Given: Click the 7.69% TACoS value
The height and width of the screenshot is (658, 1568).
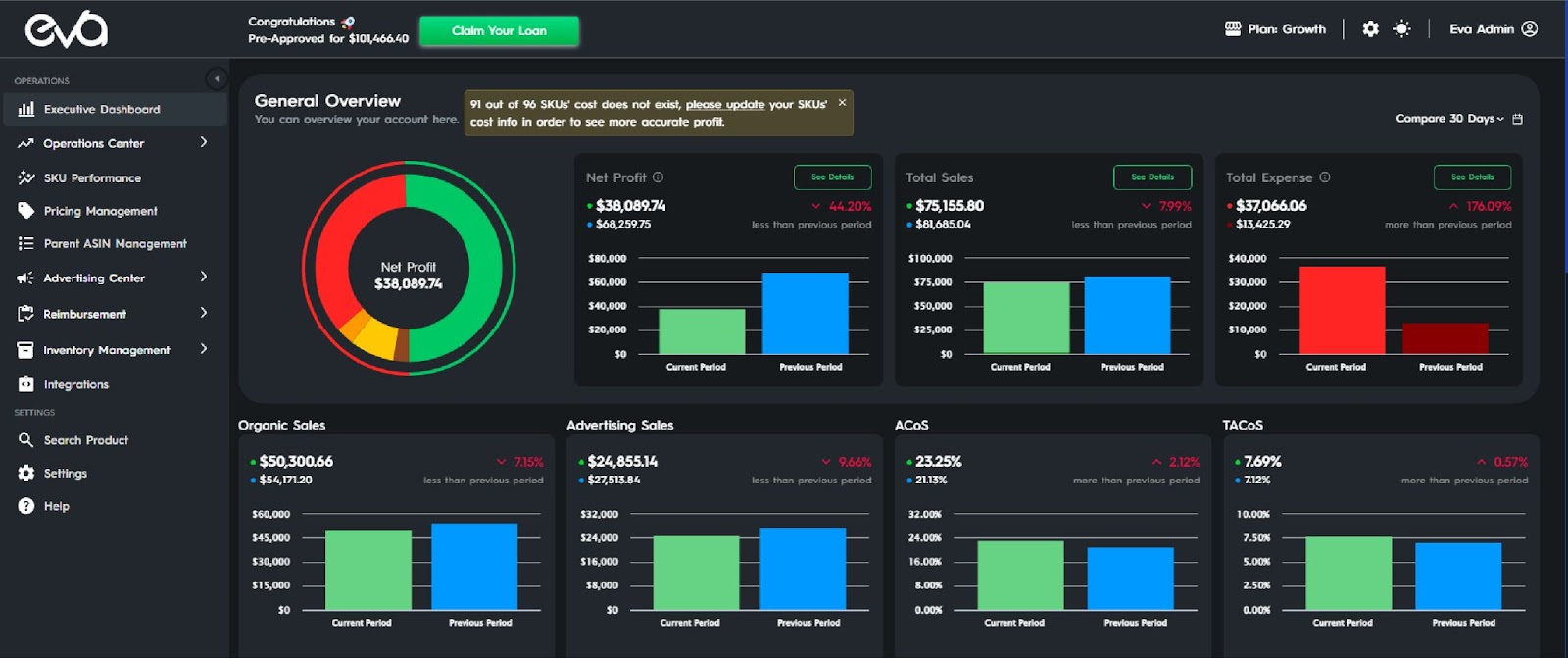Looking at the screenshot, I should point(1262,462).
